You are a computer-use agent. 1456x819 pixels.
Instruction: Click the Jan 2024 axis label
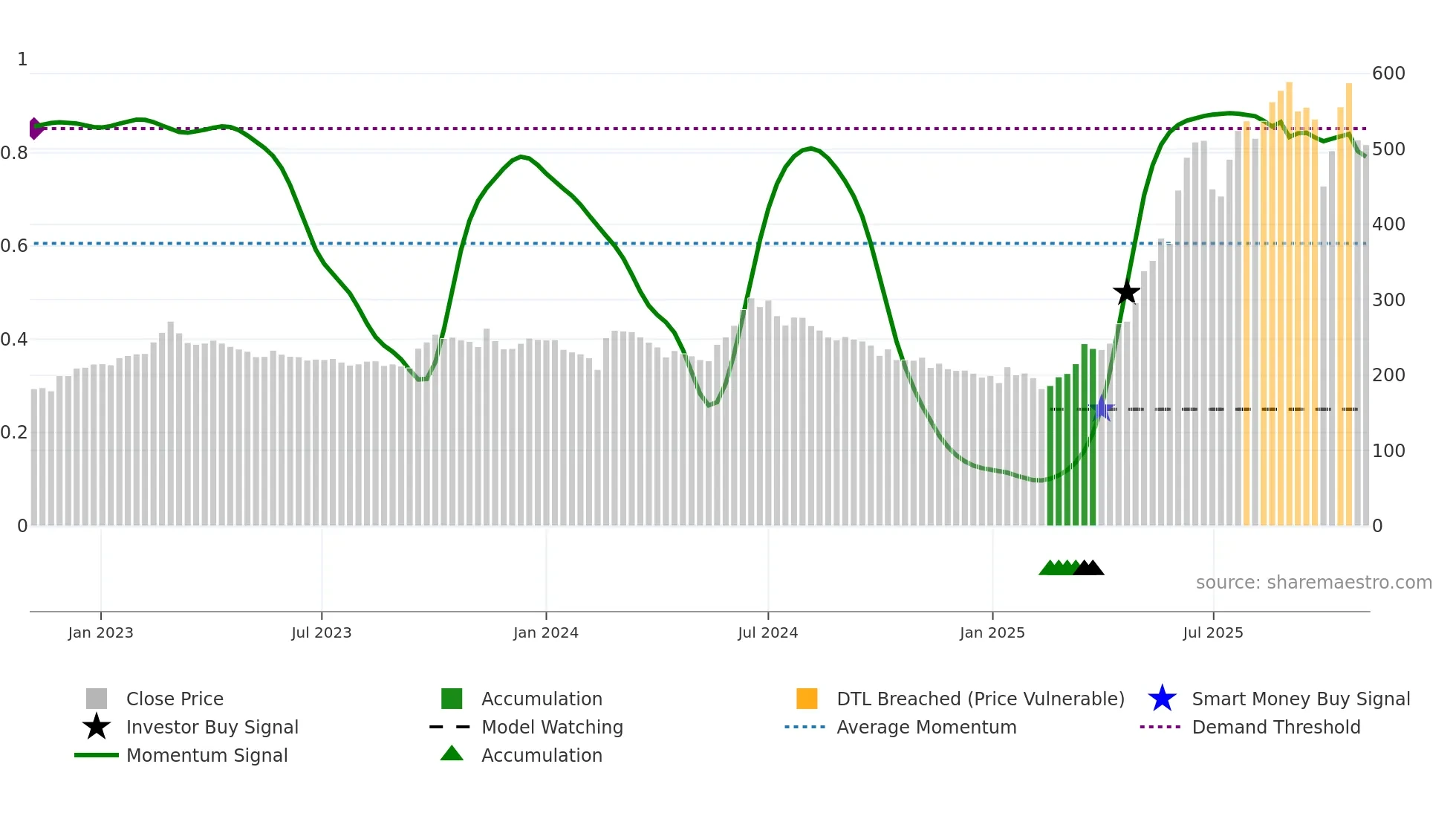(545, 632)
